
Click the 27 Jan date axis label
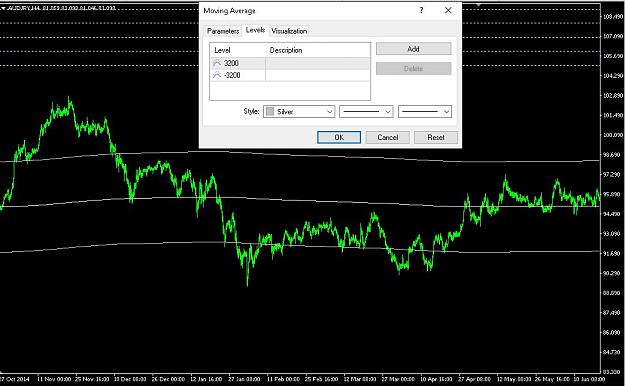point(244,379)
